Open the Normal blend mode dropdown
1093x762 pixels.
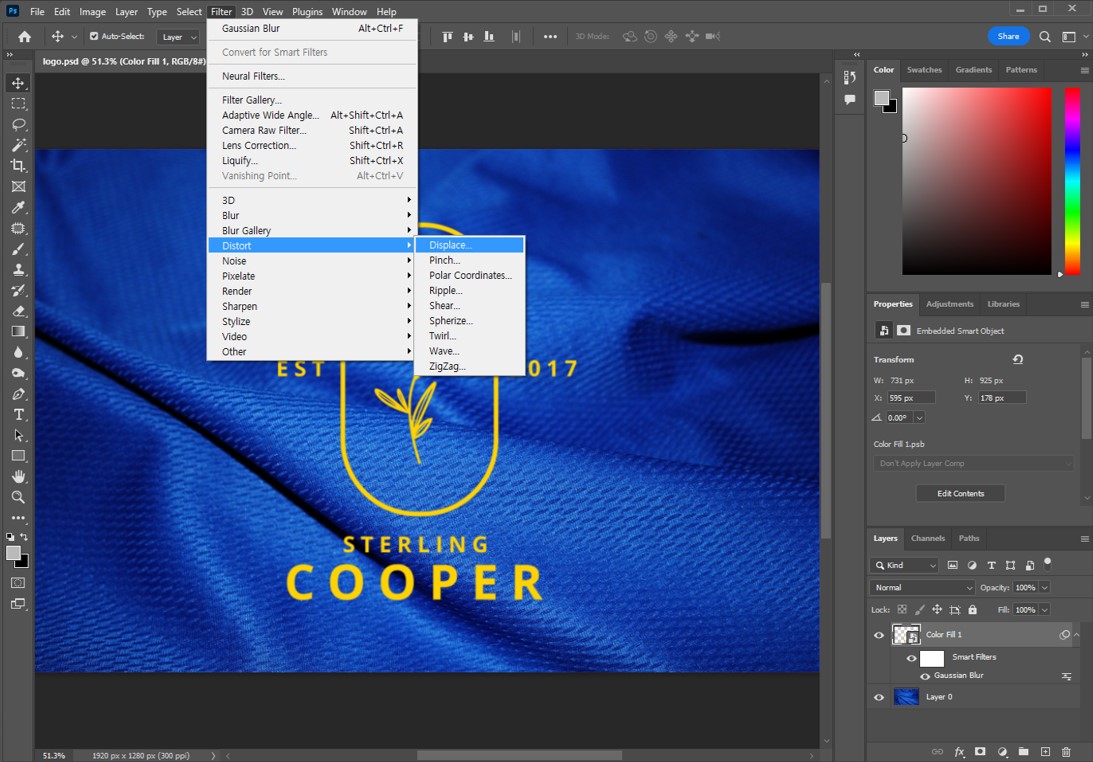point(922,588)
